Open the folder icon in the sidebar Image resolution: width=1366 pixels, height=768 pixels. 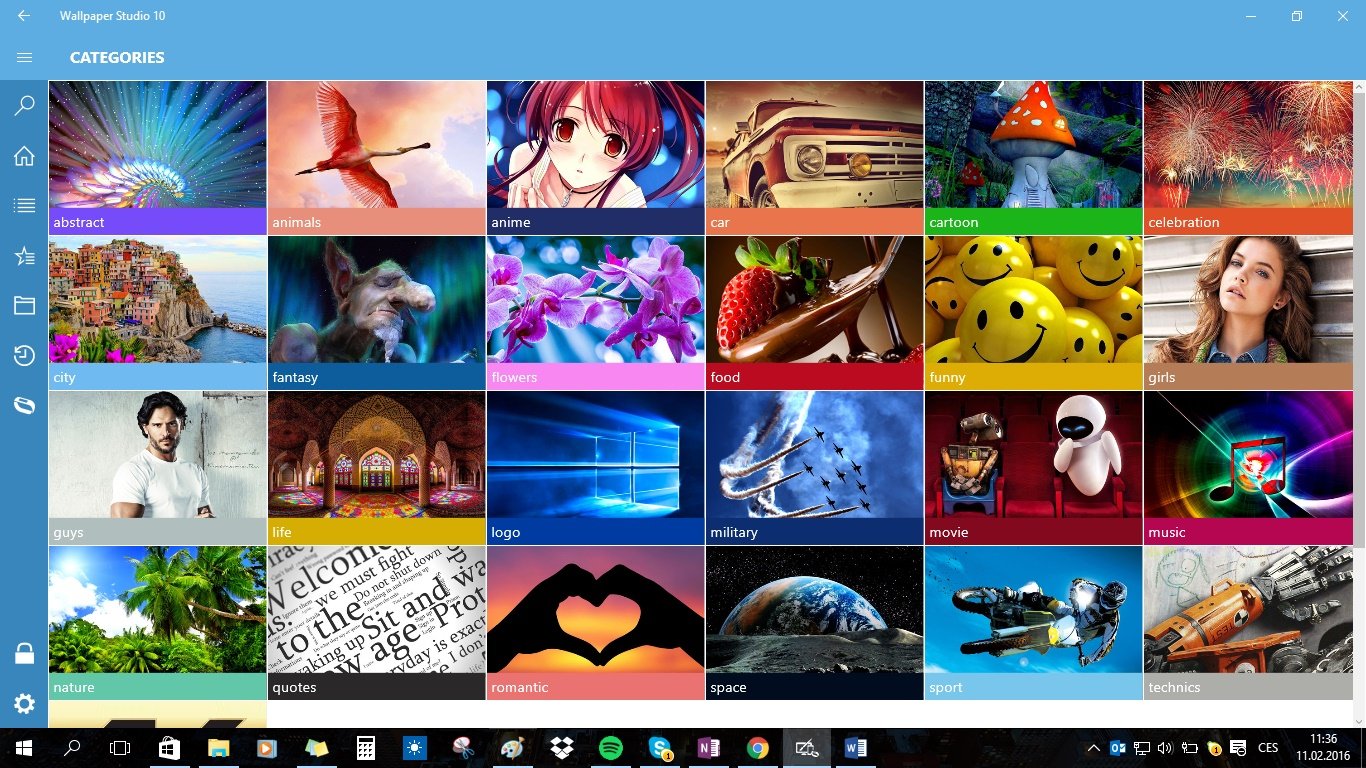(x=24, y=306)
